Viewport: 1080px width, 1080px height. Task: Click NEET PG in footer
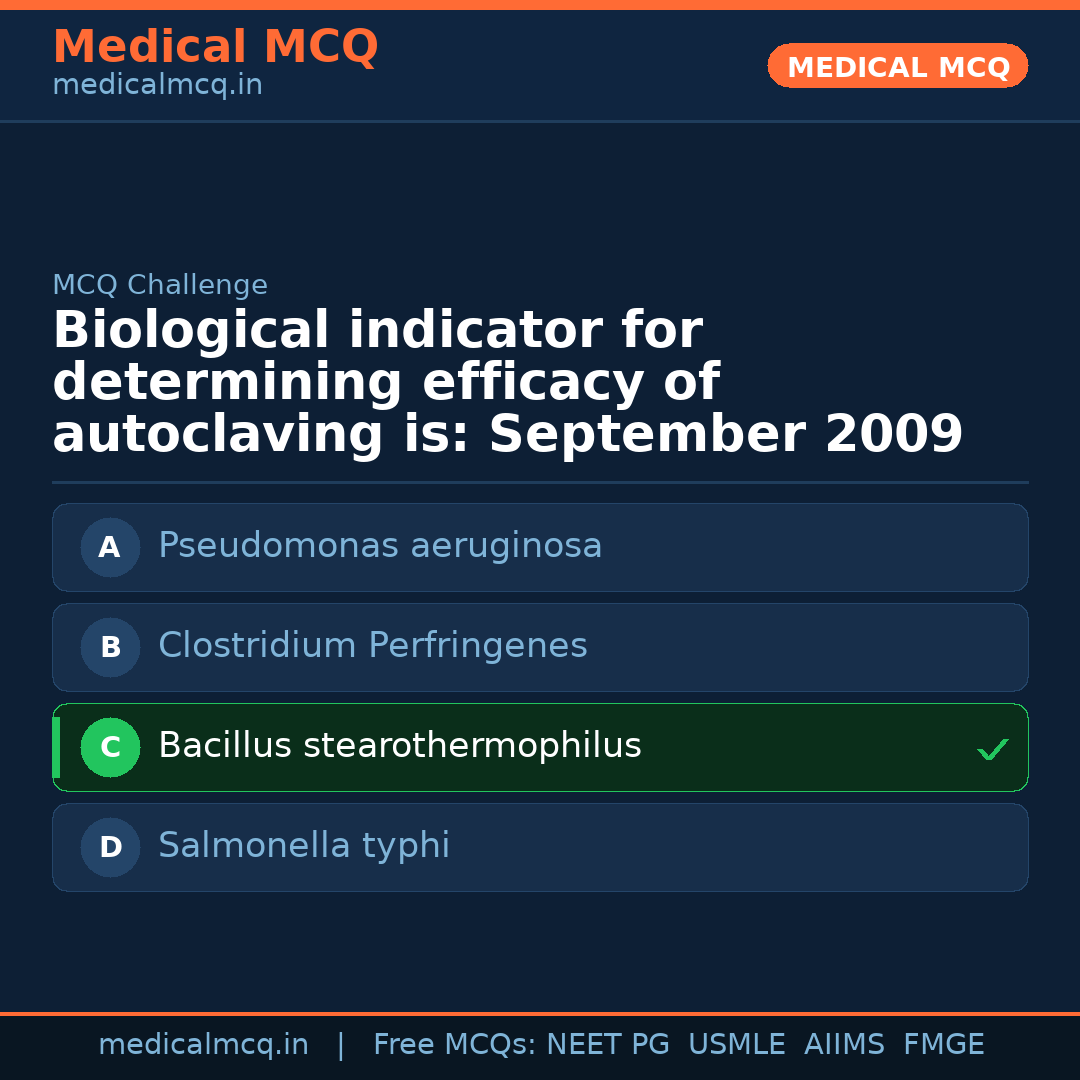click(608, 1045)
